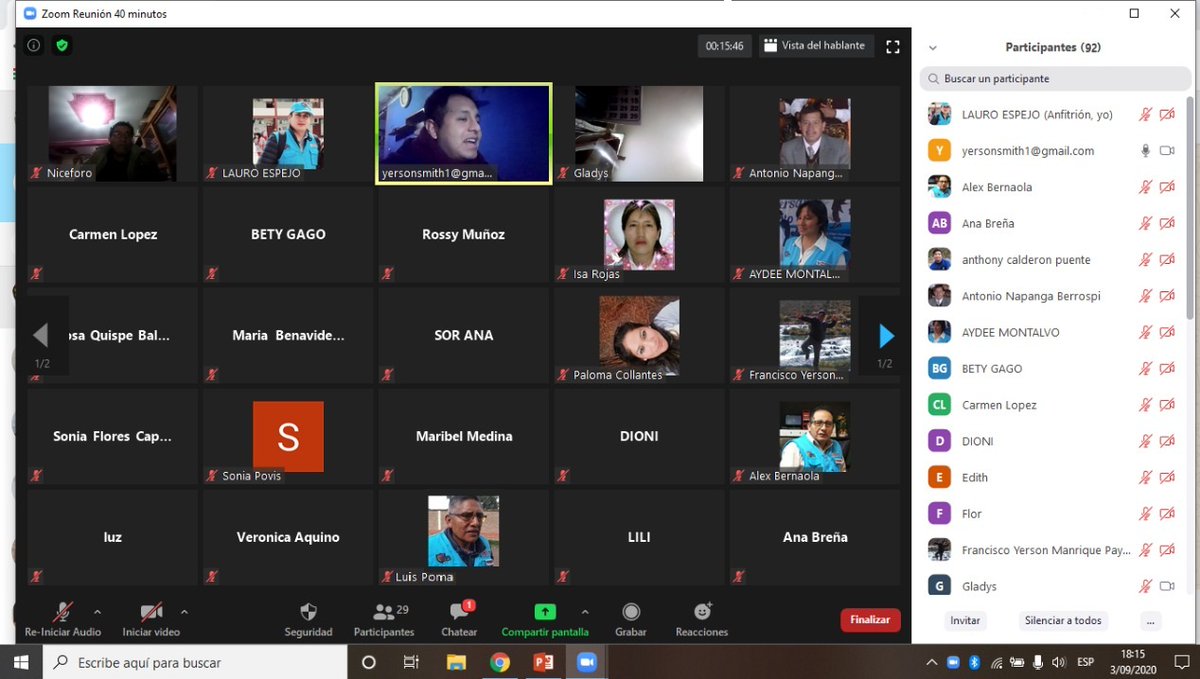Select Antonio Napanga Berrospi in participant list

[x=1052, y=296]
